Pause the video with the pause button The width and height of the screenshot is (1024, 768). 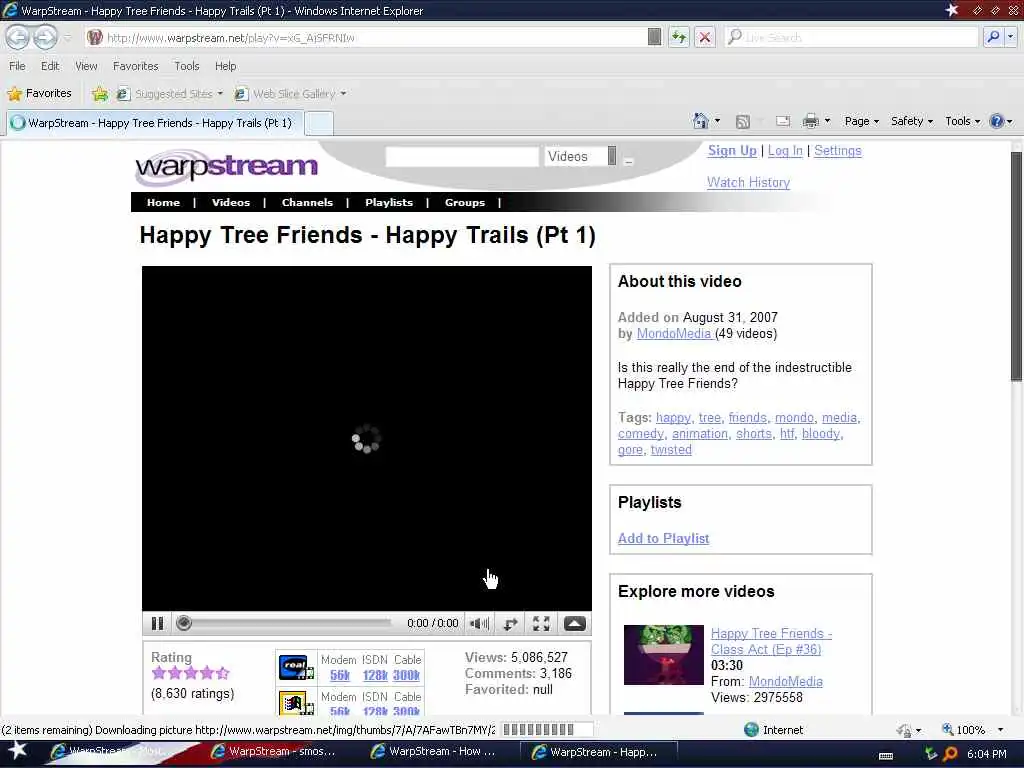157,624
